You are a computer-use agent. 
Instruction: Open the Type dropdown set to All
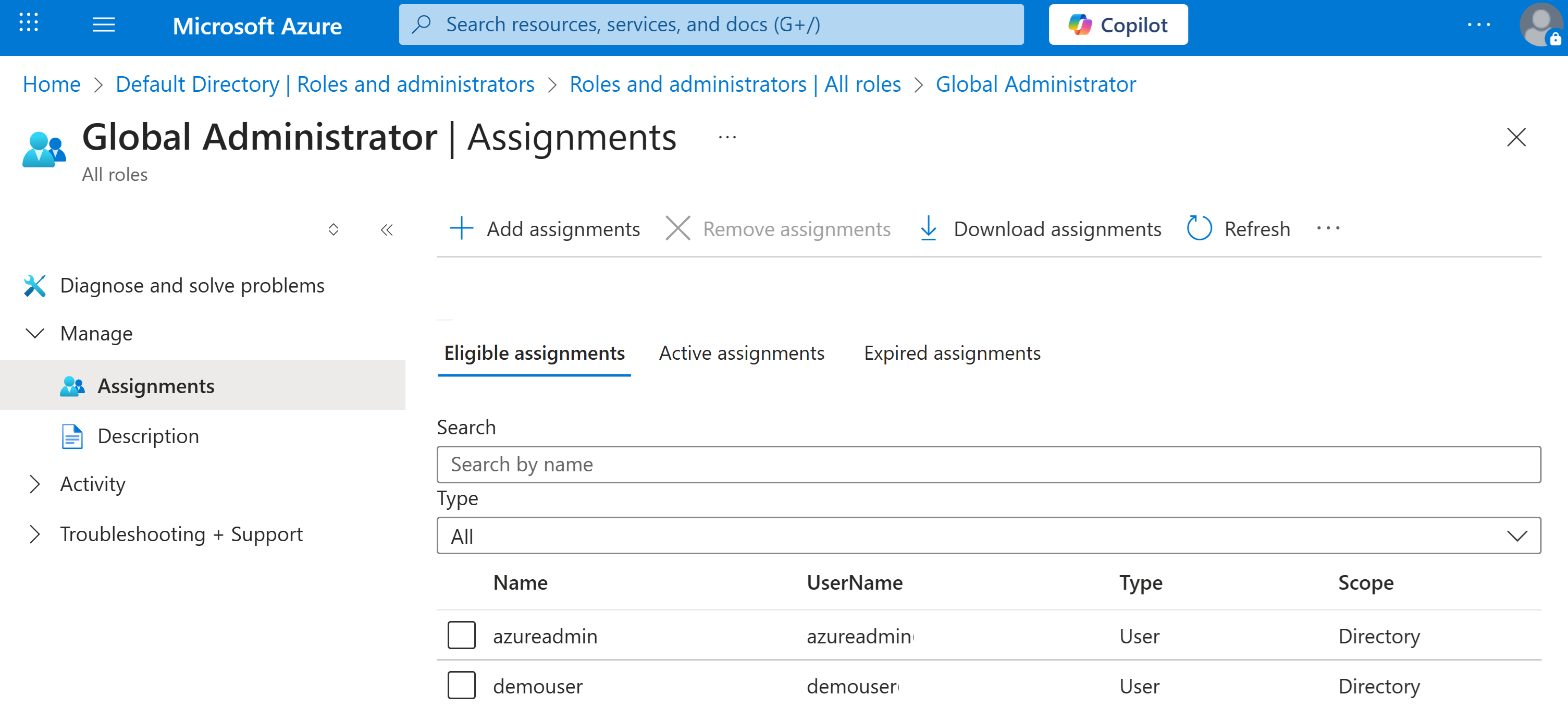tap(989, 536)
